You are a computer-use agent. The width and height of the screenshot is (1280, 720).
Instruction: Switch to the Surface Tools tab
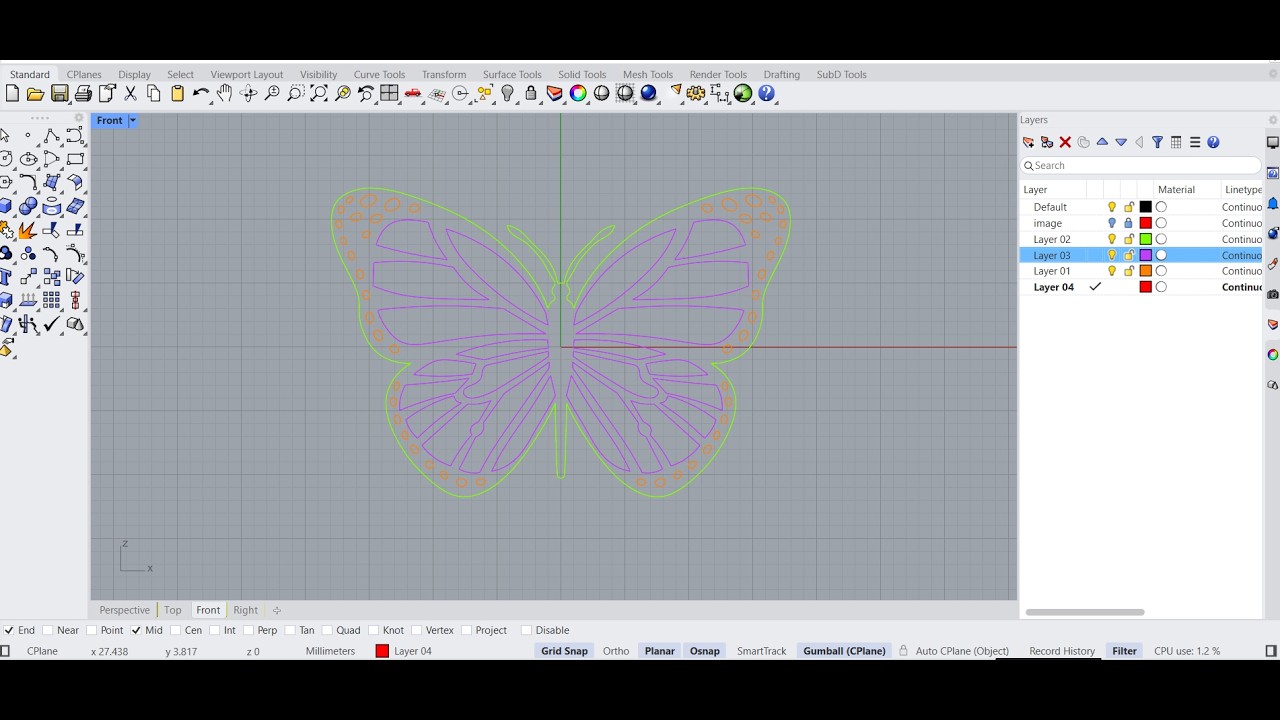pos(512,75)
